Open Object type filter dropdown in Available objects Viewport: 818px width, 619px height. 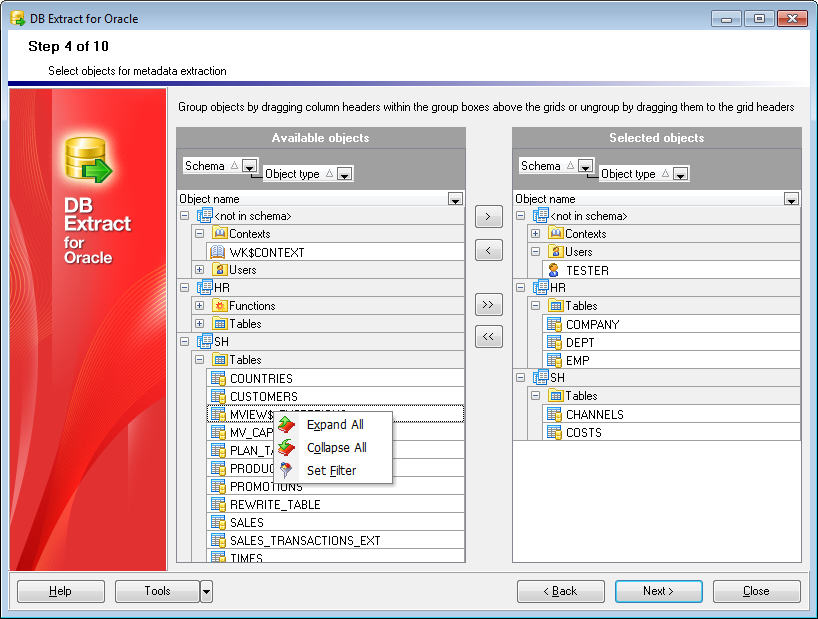point(344,174)
